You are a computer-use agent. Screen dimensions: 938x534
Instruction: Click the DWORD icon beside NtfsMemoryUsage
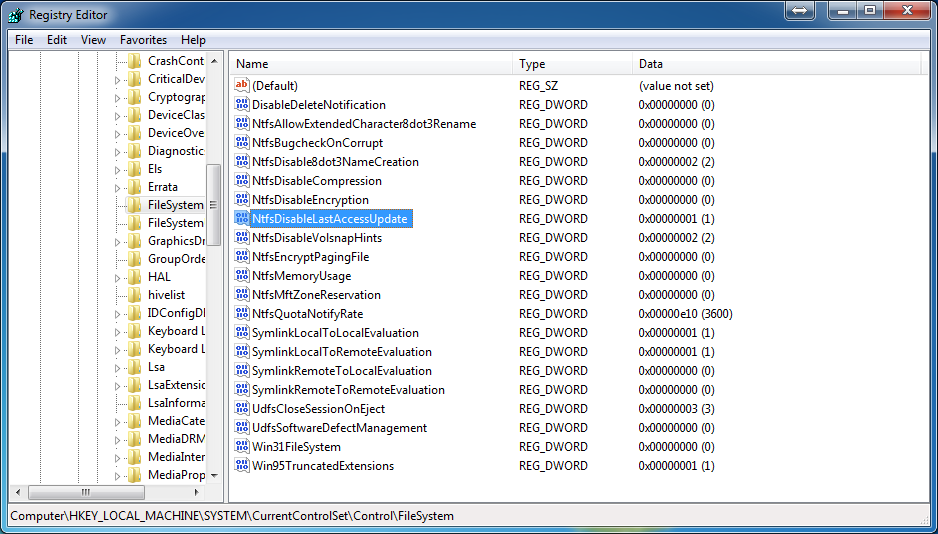tap(241, 276)
